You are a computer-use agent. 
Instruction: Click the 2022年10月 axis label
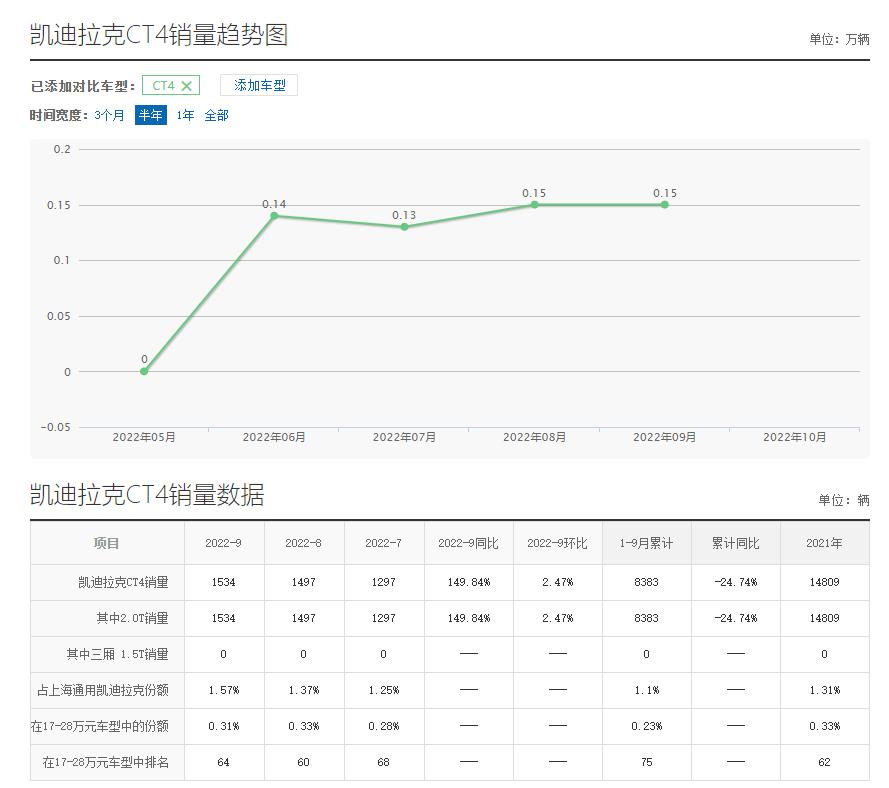coord(795,437)
